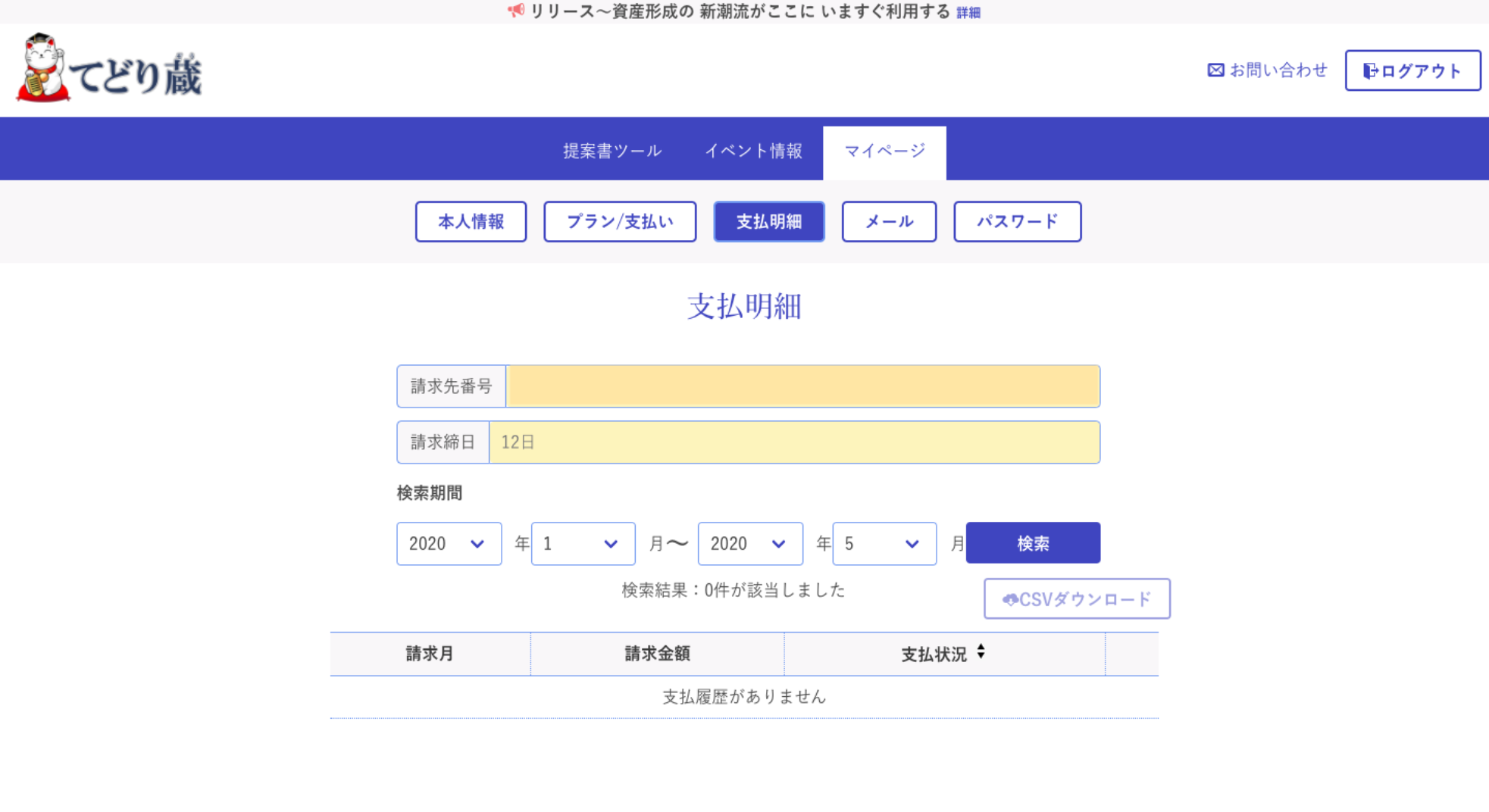
Task: Select the 支払明細 sub-tab button
Action: (x=768, y=222)
